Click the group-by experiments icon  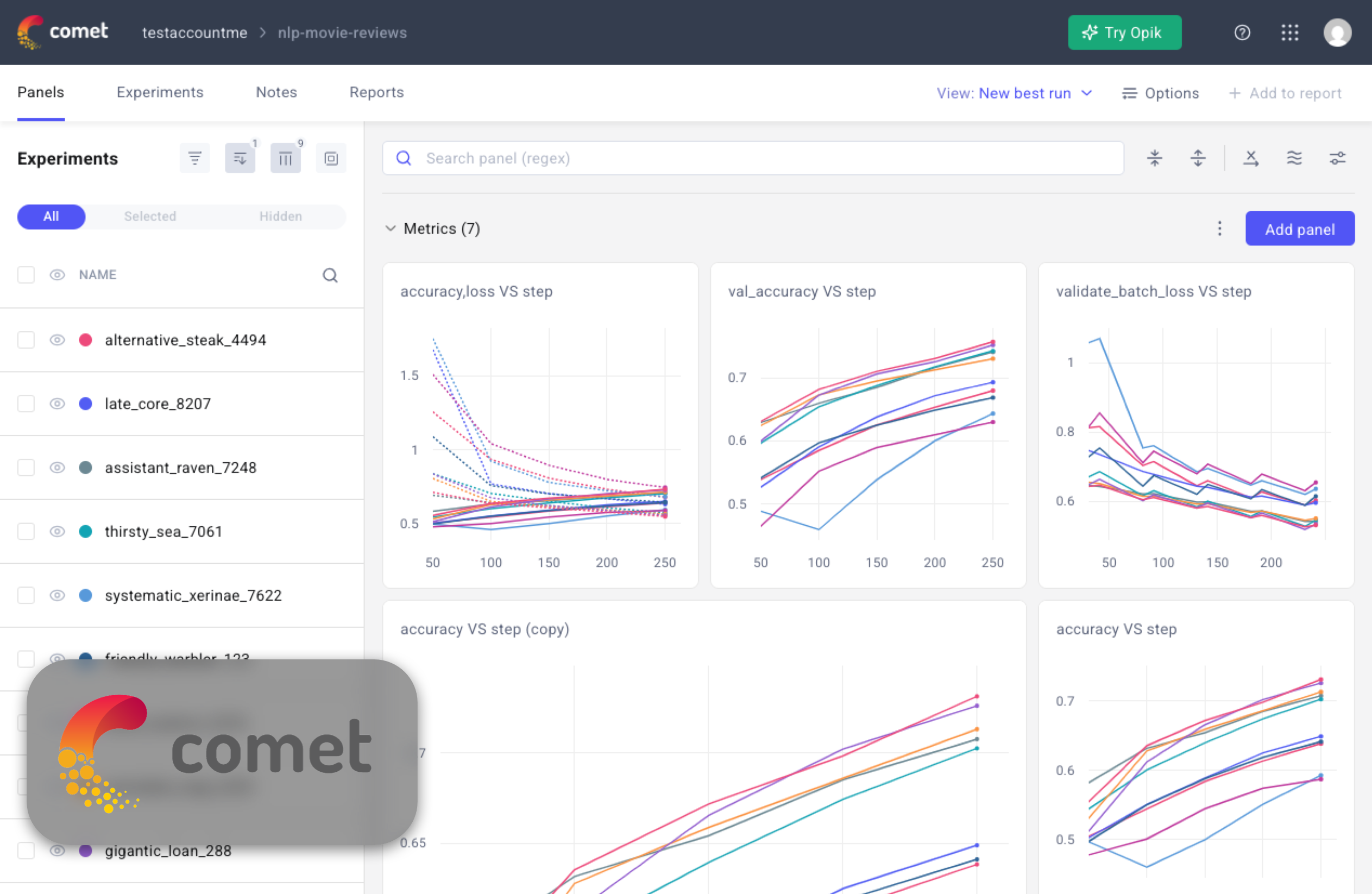331,159
